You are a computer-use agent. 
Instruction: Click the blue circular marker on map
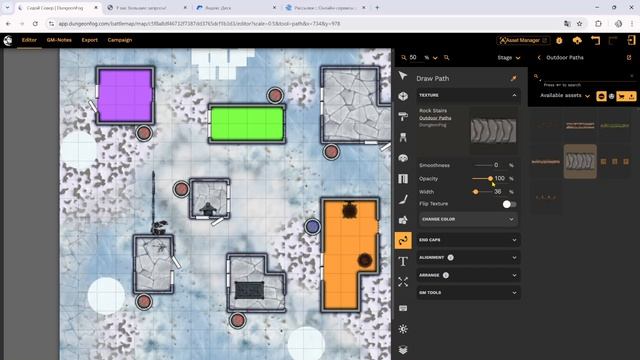312,227
